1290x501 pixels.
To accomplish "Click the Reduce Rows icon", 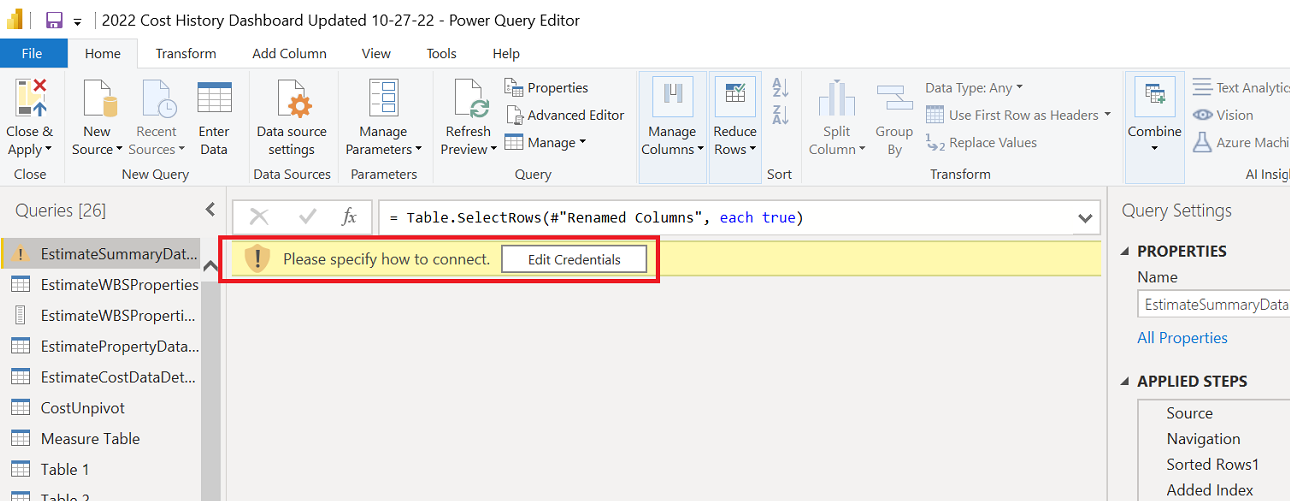I will click(x=735, y=96).
